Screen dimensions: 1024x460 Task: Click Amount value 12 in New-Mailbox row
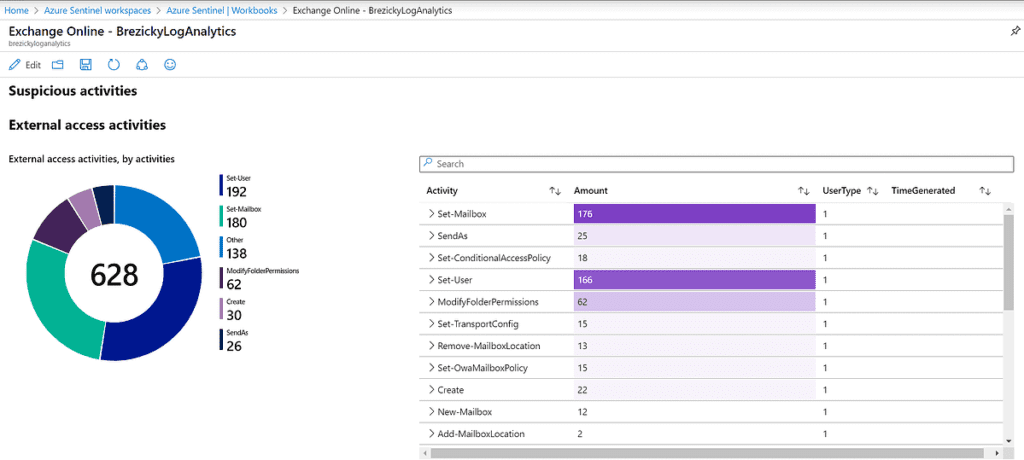(583, 412)
